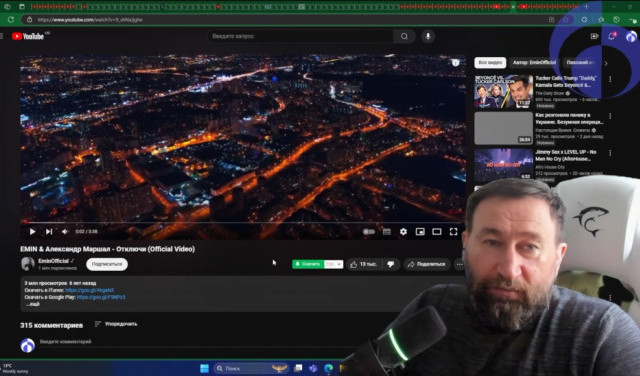Expand the video description with ...ещё

(x=32, y=304)
